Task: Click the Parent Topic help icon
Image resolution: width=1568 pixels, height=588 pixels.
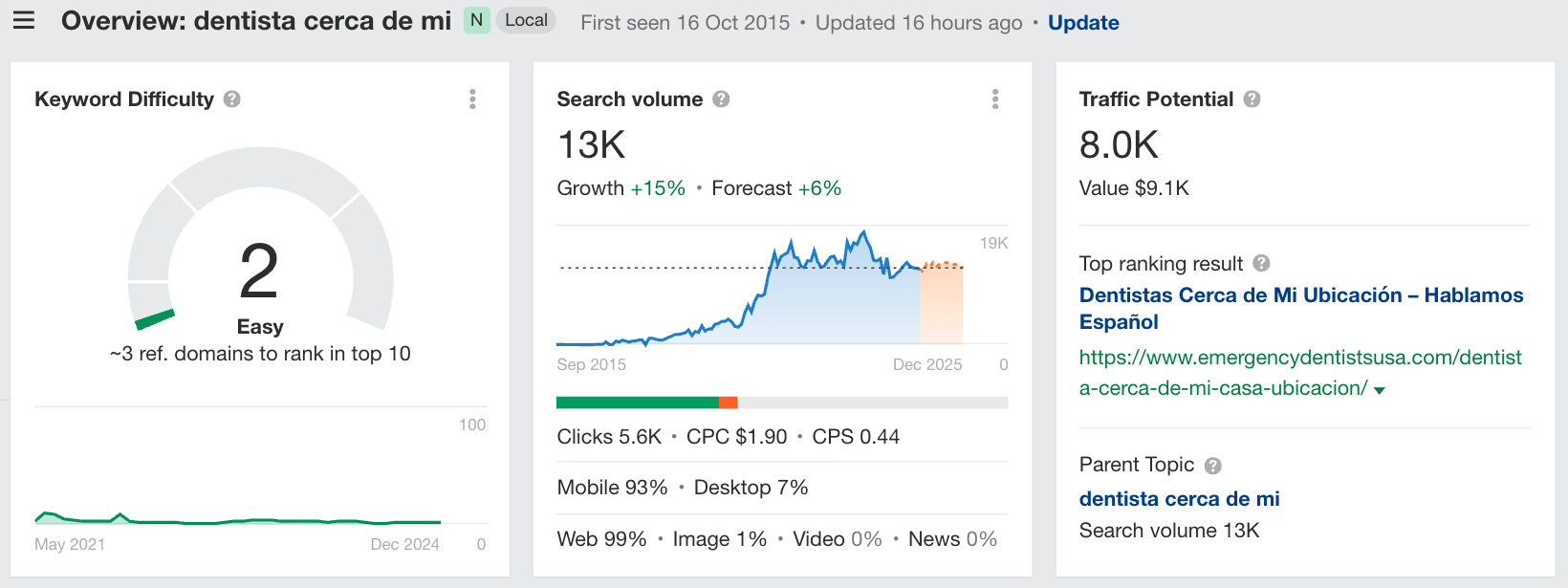Action: tap(1213, 466)
